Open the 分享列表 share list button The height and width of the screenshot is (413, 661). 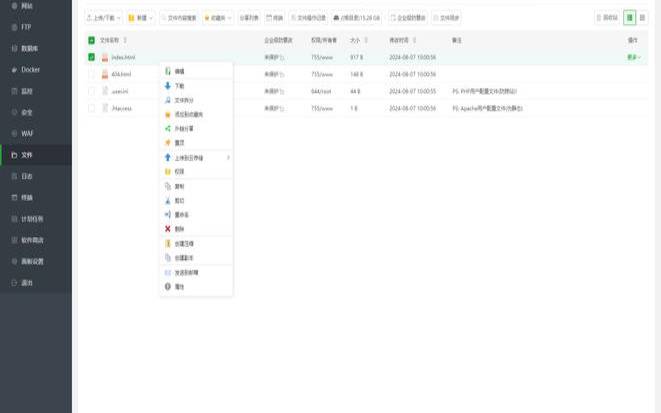[x=249, y=18]
